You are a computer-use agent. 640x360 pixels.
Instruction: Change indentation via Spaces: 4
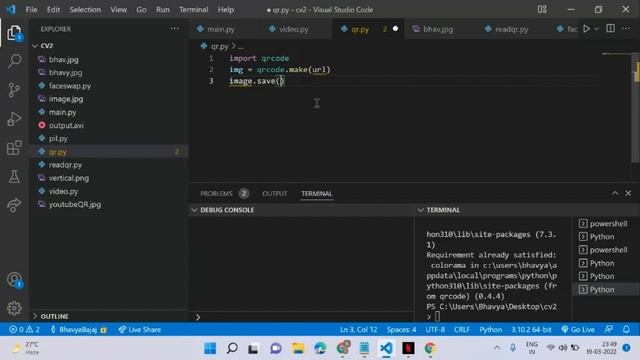point(401,329)
